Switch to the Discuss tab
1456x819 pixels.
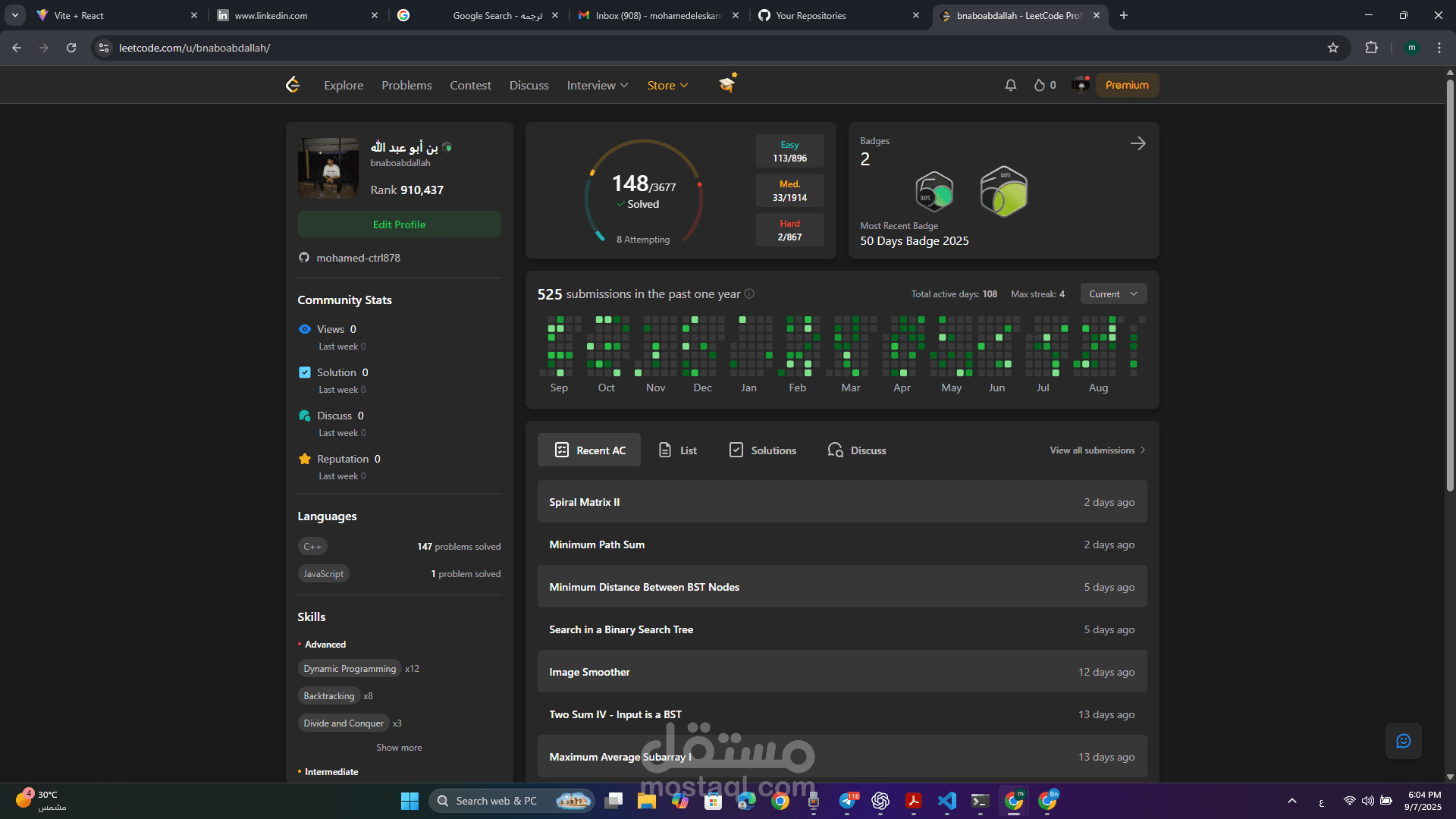coord(857,450)
